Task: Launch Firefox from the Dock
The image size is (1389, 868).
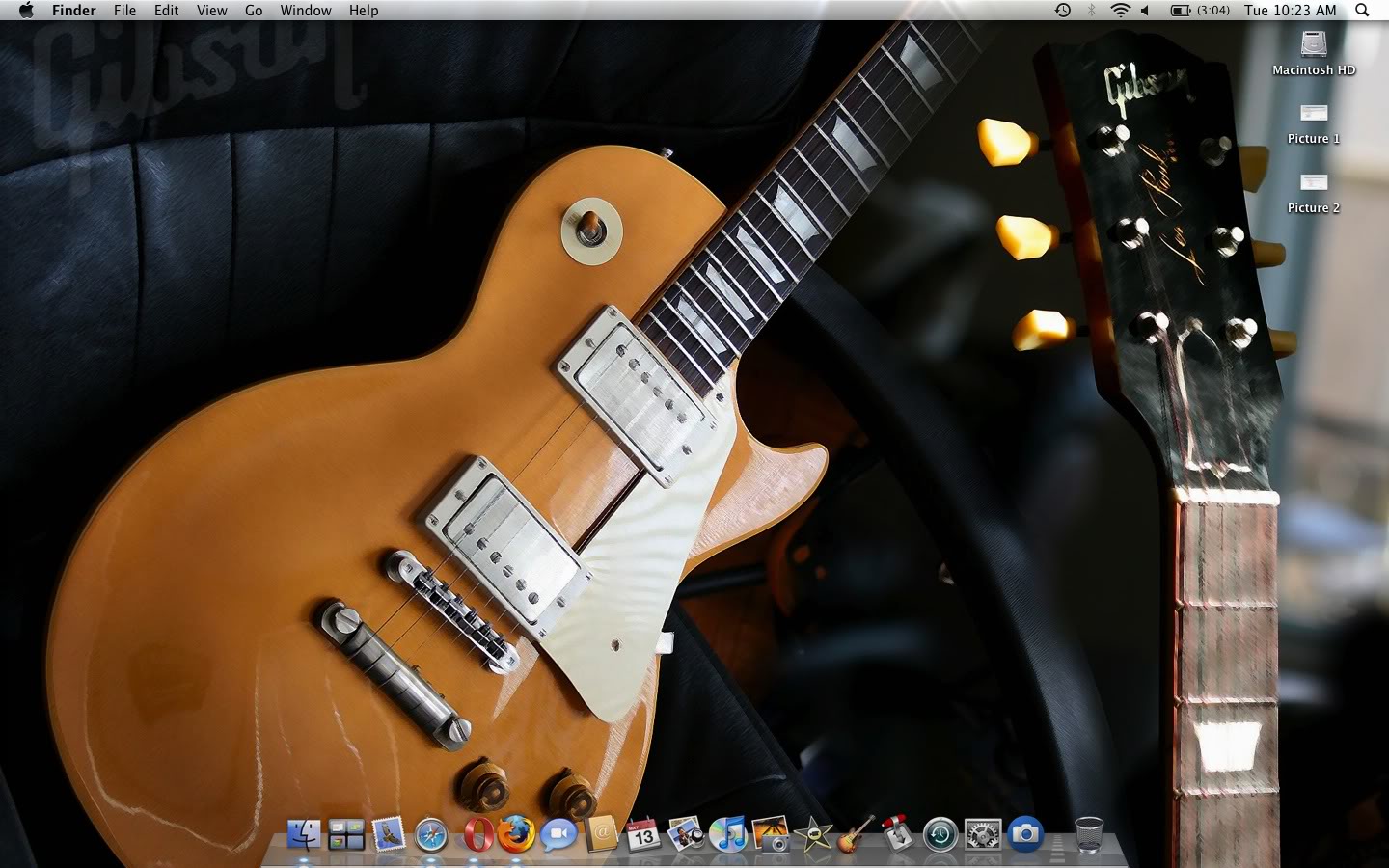Action: pos(516,833)
